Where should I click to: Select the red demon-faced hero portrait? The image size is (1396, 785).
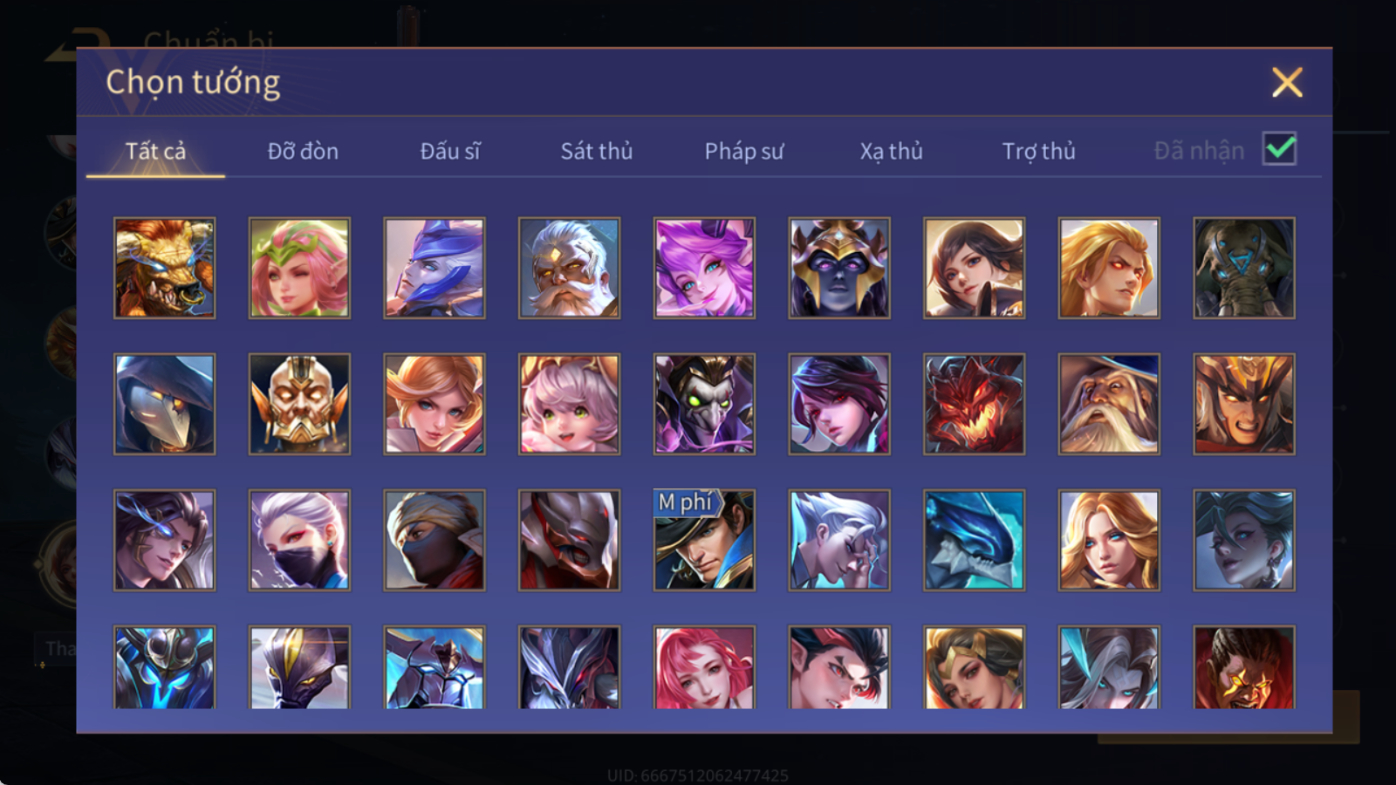coord(974,404)
